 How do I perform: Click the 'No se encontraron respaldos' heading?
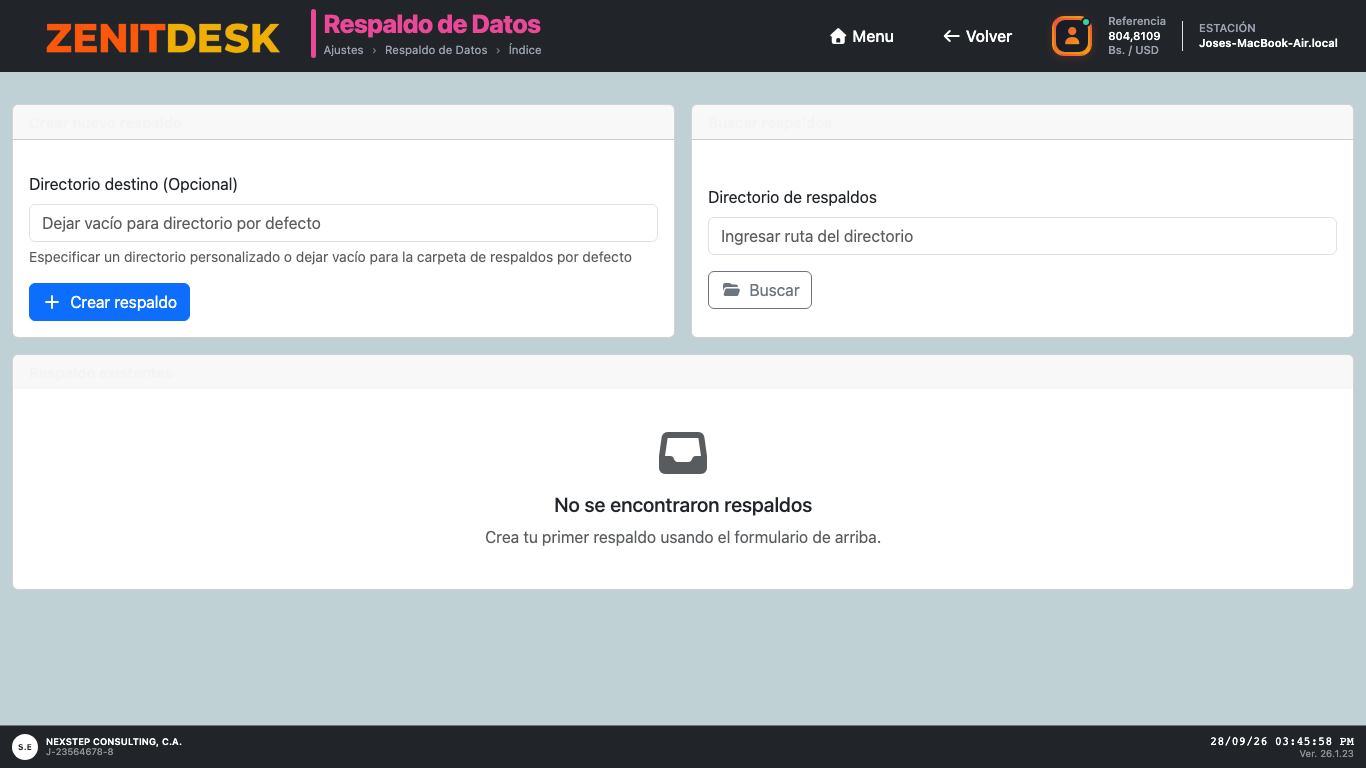pyautogui.click(x=683, y=505)
